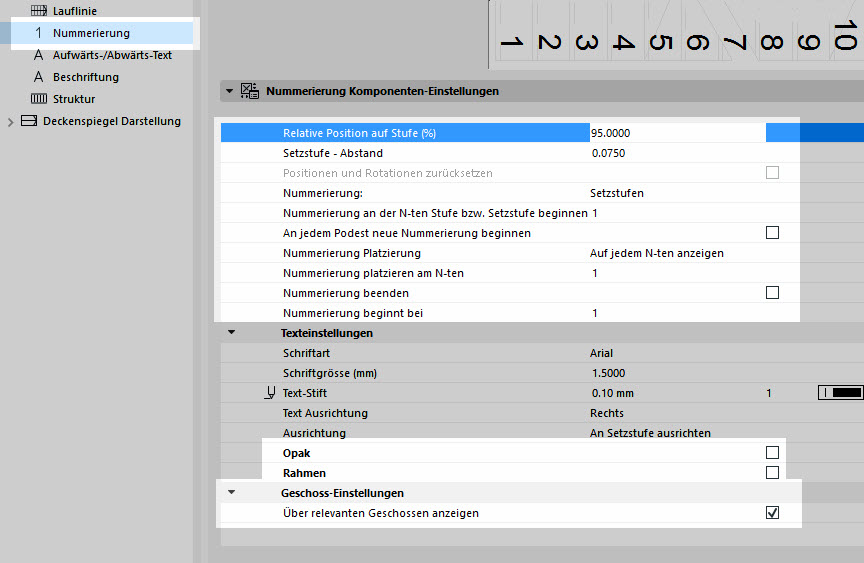
Task: Uncheck Über relevanten Geschossen anzeigen
Action: (x=773, y=512)
